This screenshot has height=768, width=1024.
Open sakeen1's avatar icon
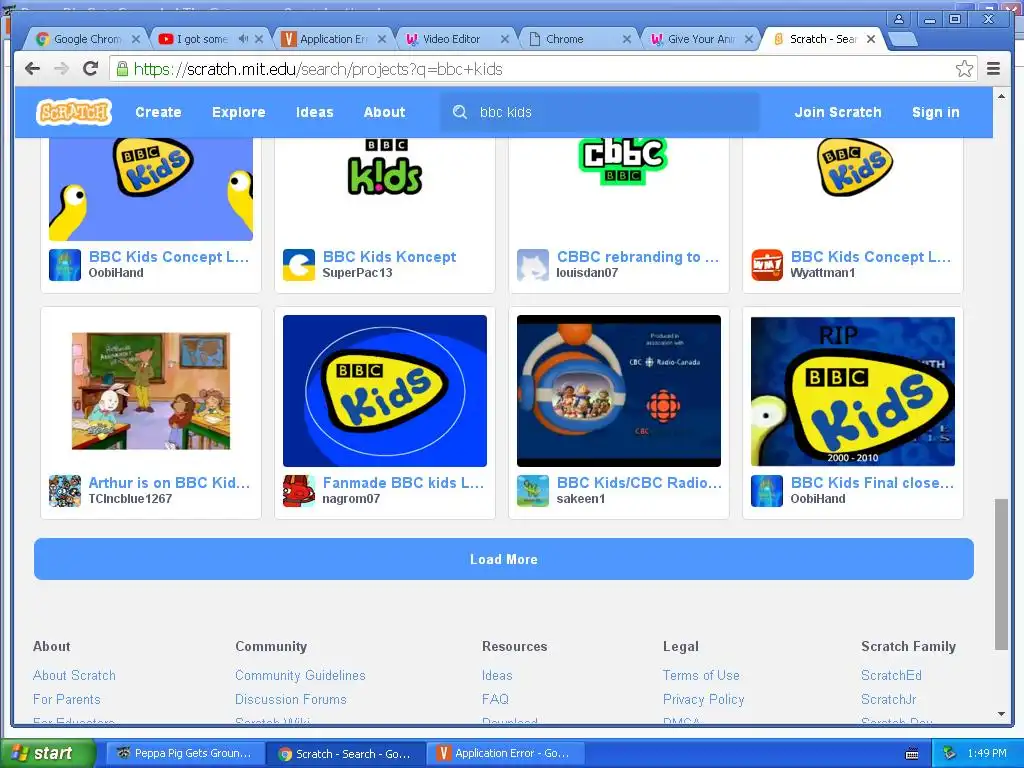coord(533,490)
